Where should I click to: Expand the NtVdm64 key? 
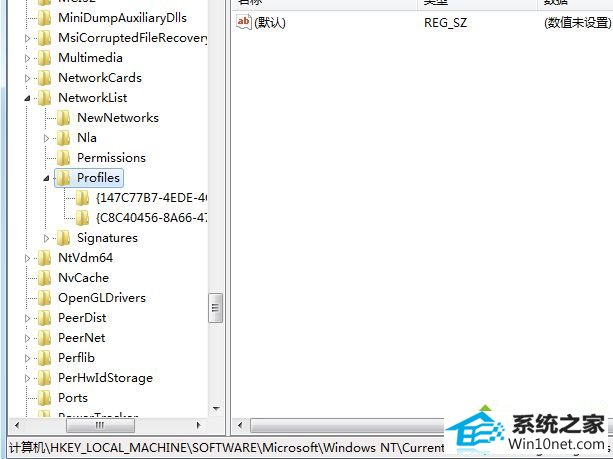(x=27, y=258)
